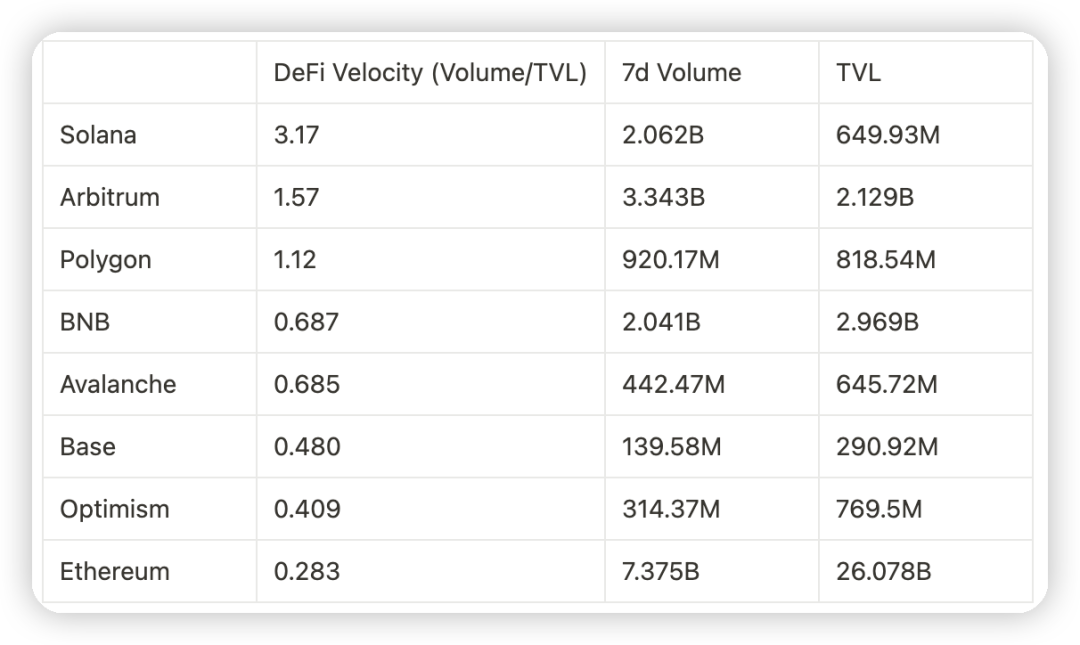Select Polygon's 920.17M volume cell
The height and width of the screenshot is (645, 1080).
(670, 260)
